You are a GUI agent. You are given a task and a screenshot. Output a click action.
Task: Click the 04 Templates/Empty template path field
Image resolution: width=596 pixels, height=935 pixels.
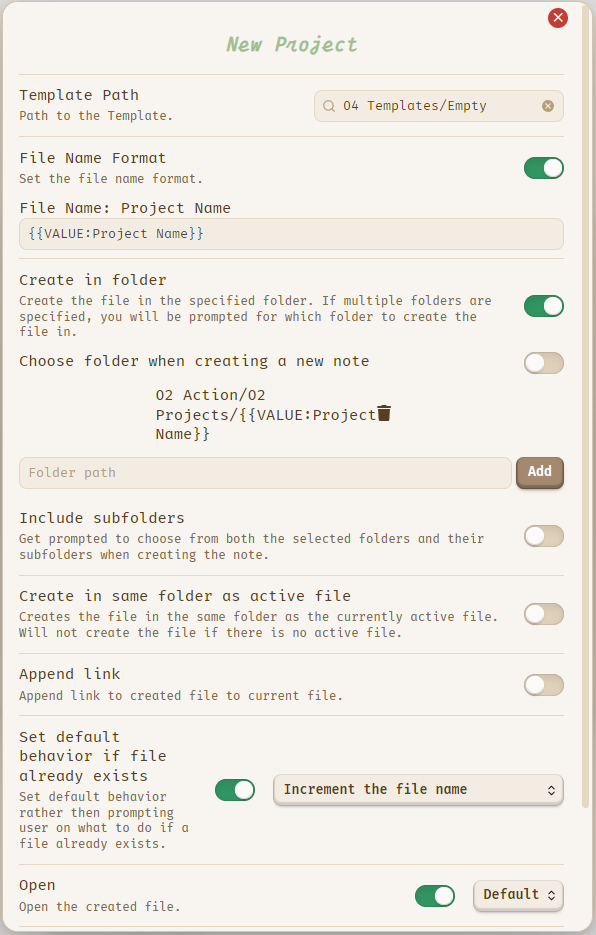(439, 106)
